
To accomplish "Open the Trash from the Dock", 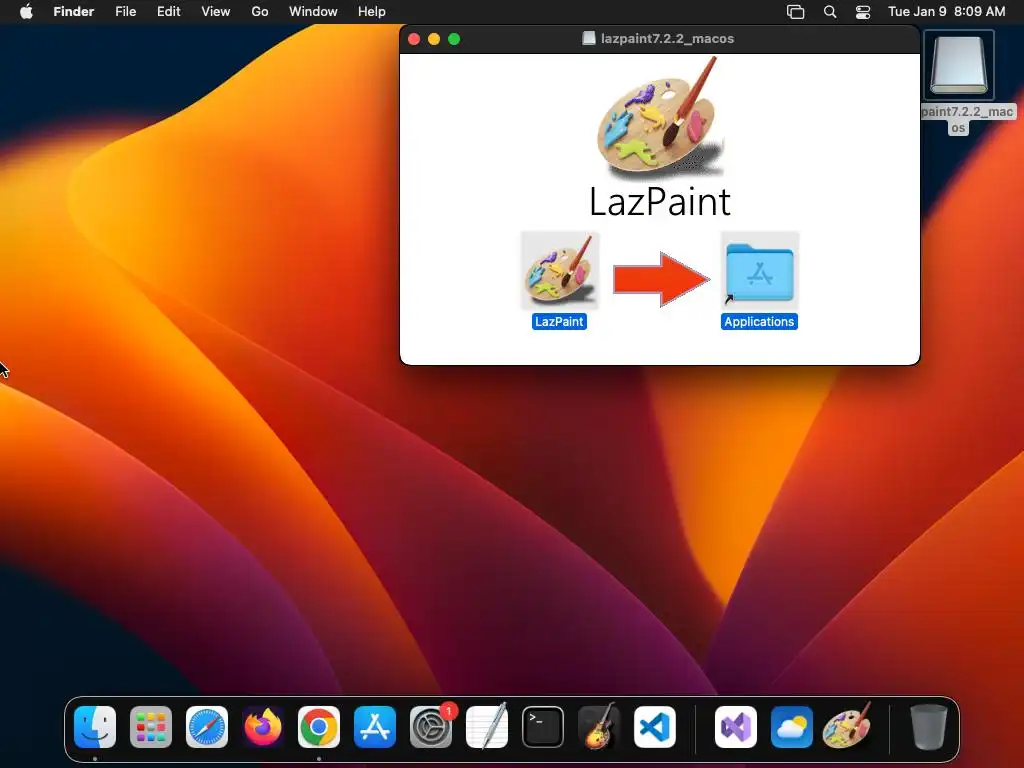I will coord(929,727).
